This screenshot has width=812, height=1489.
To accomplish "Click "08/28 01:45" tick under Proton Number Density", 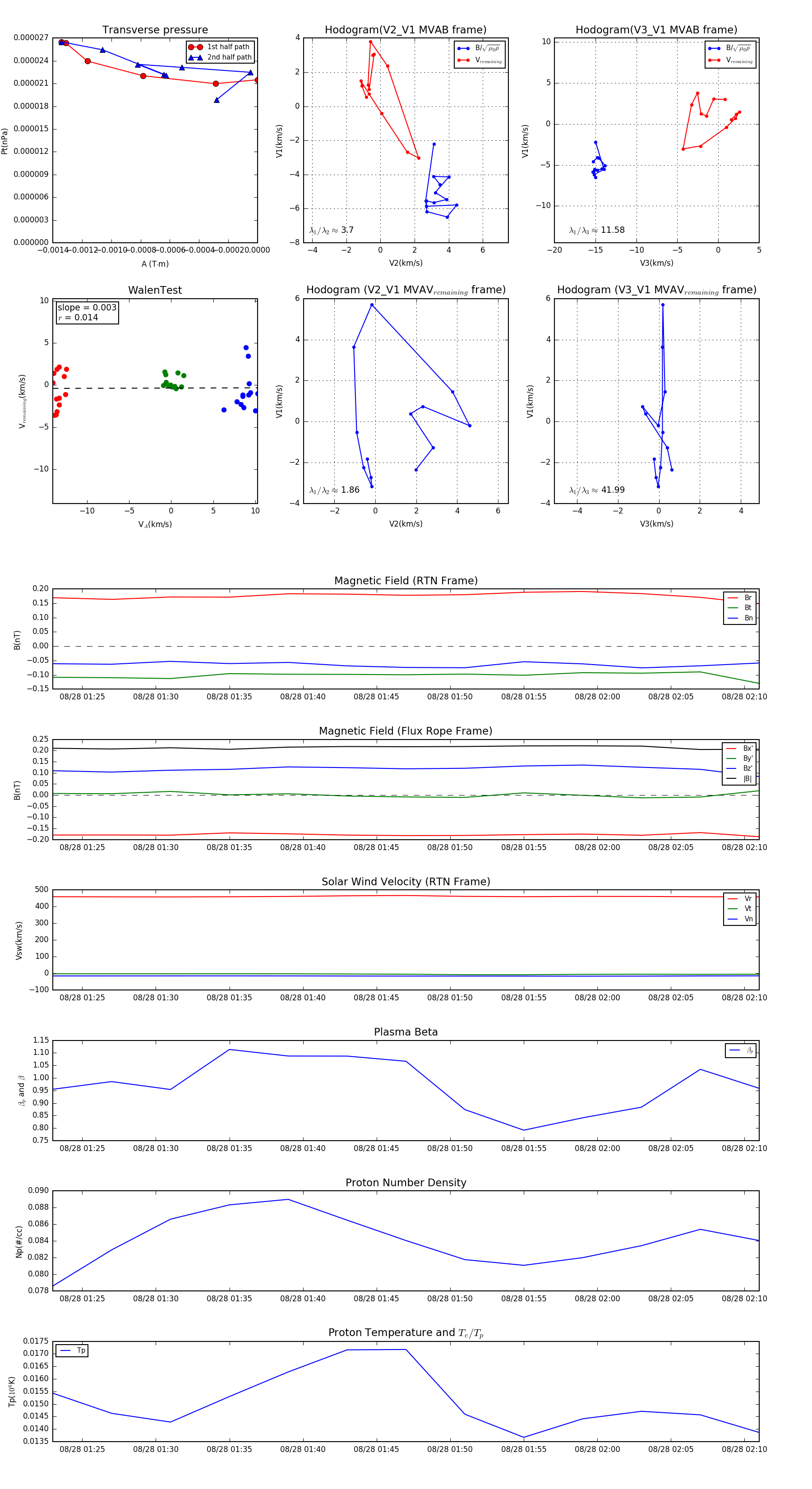I will [376, 1298].
